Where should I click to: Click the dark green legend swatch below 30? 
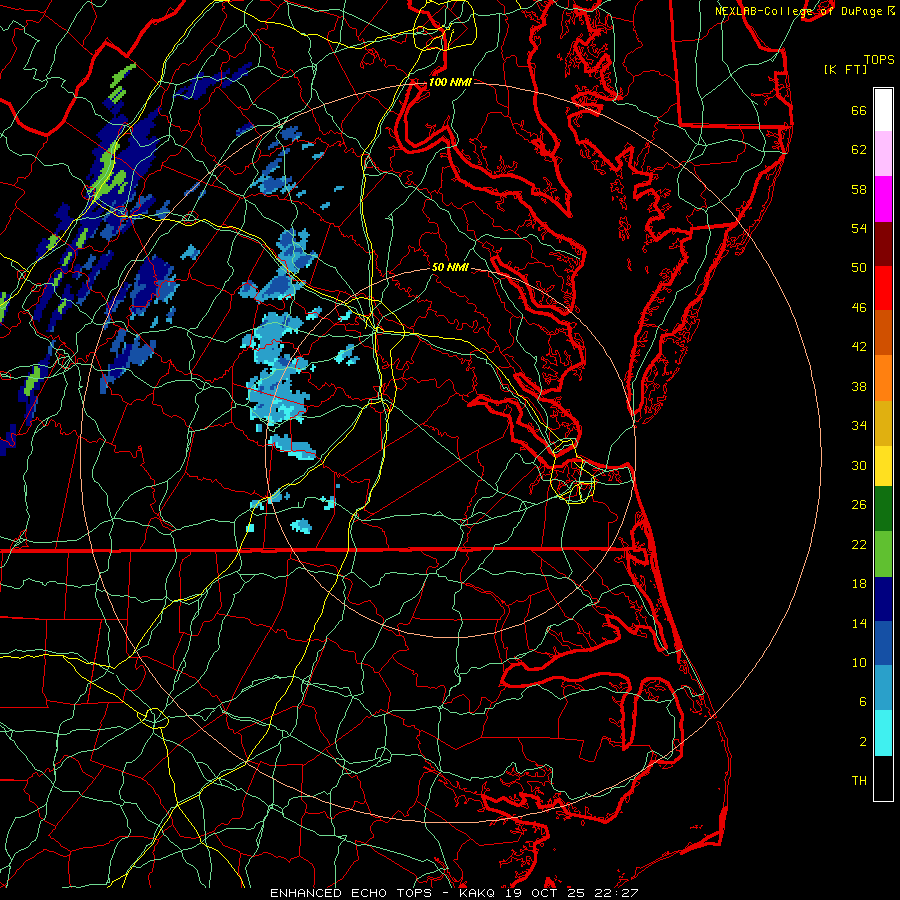tap(883, 509)
